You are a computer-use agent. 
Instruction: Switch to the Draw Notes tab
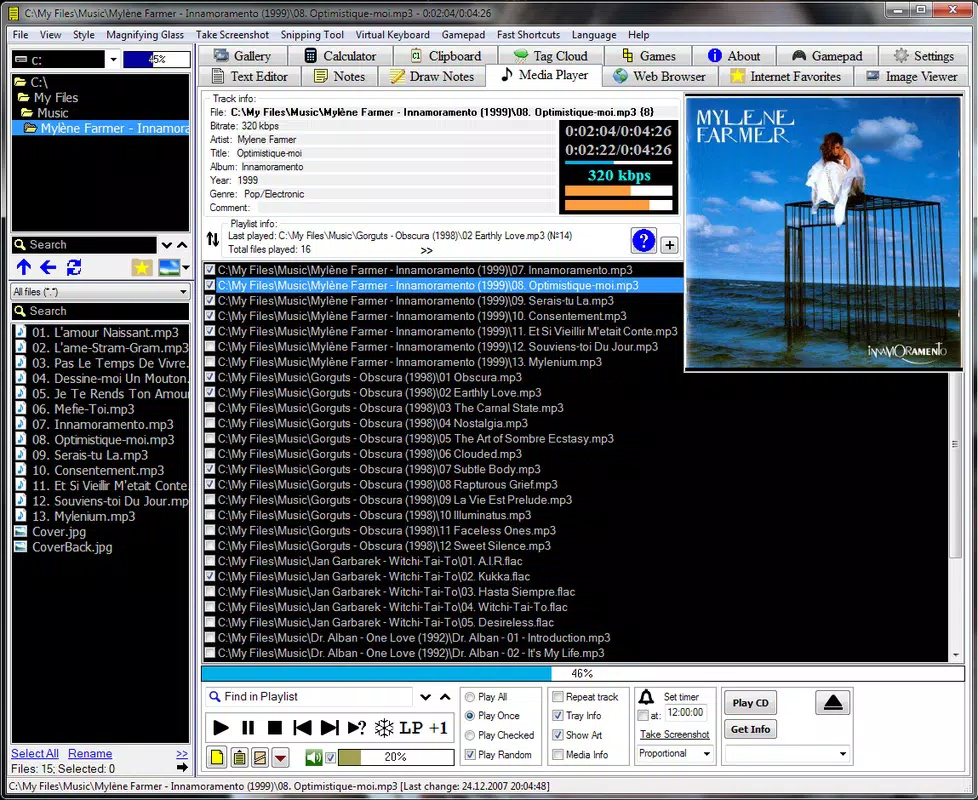point(432,76)
